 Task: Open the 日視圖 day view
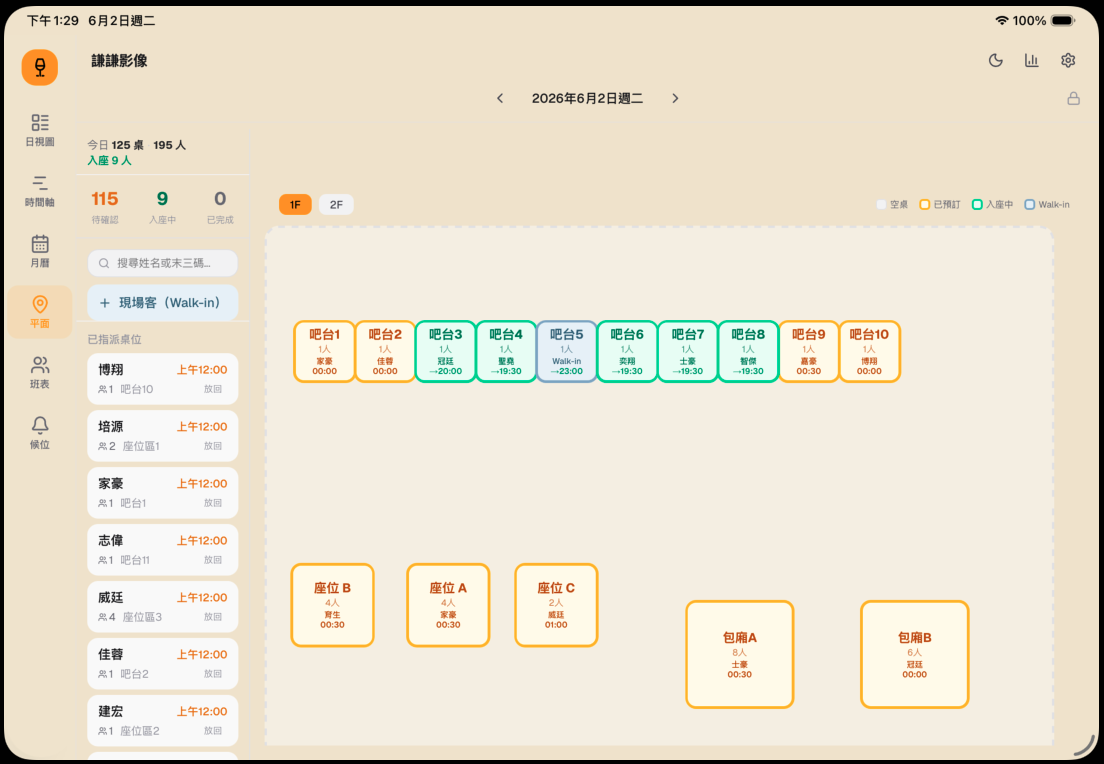[x=40, y=130]
